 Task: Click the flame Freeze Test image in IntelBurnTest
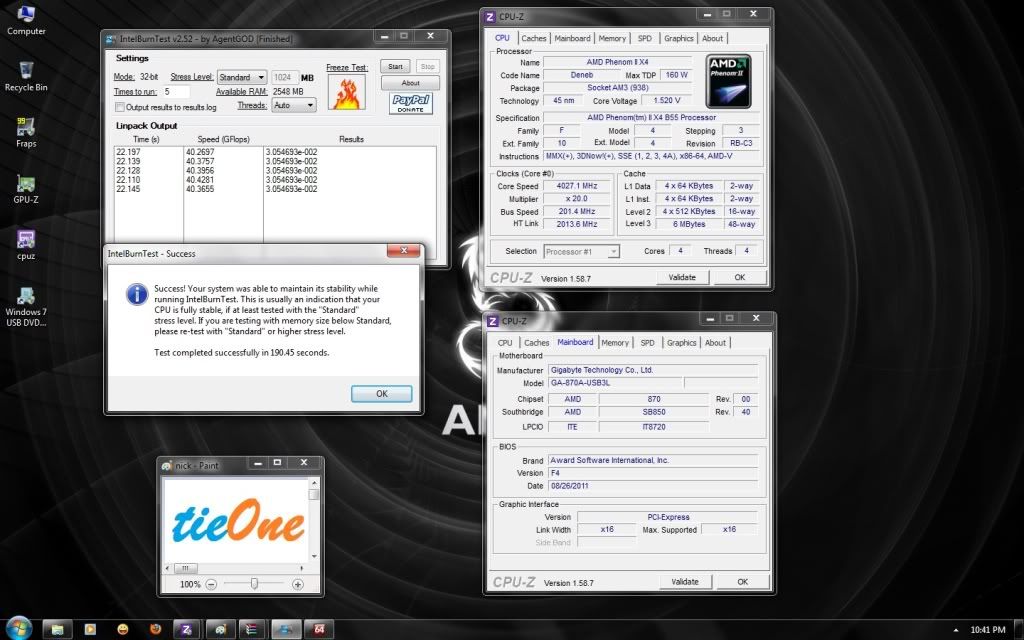pyautogui.click(x=346, y=92)
